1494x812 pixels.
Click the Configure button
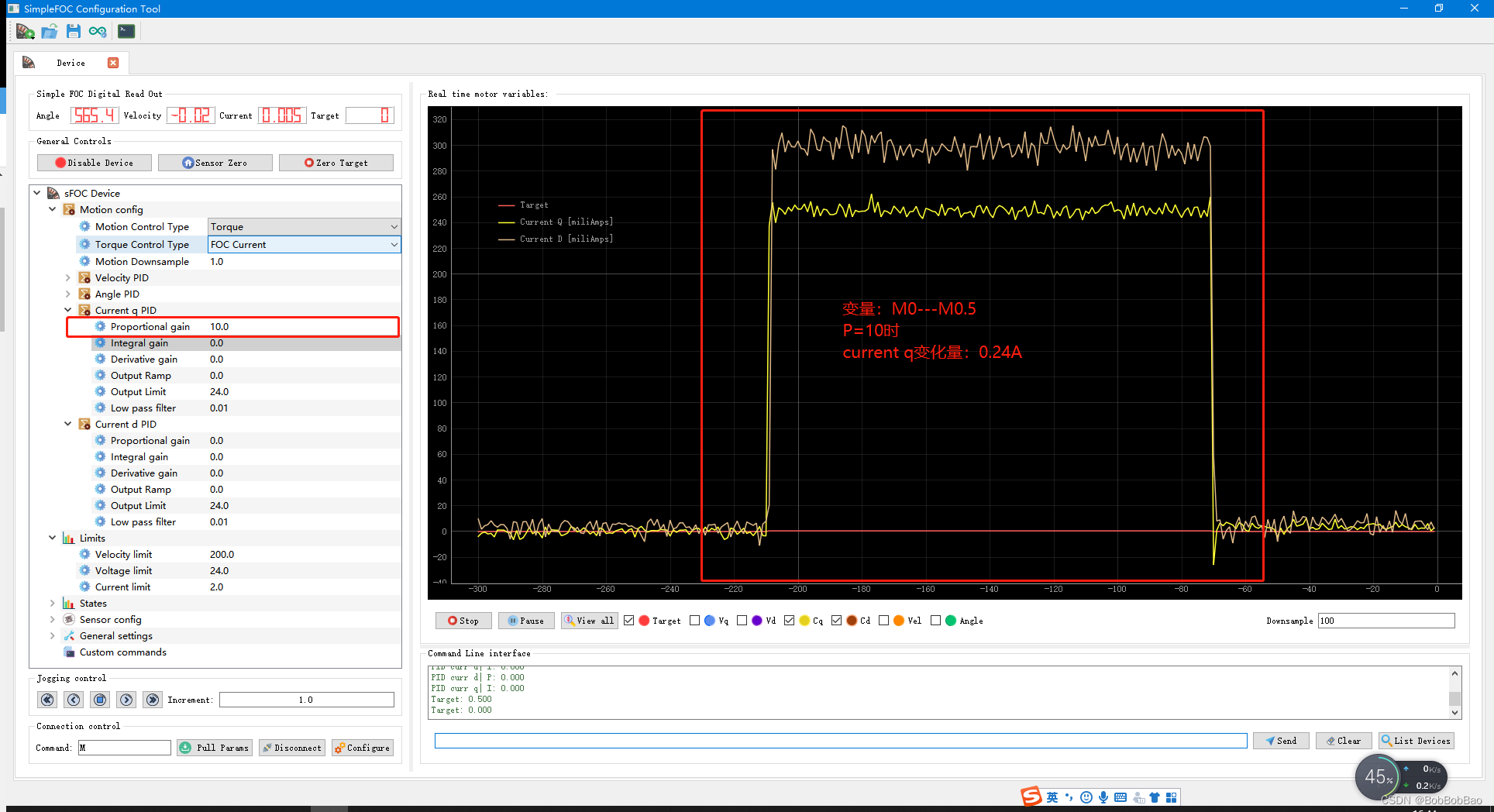362,748
